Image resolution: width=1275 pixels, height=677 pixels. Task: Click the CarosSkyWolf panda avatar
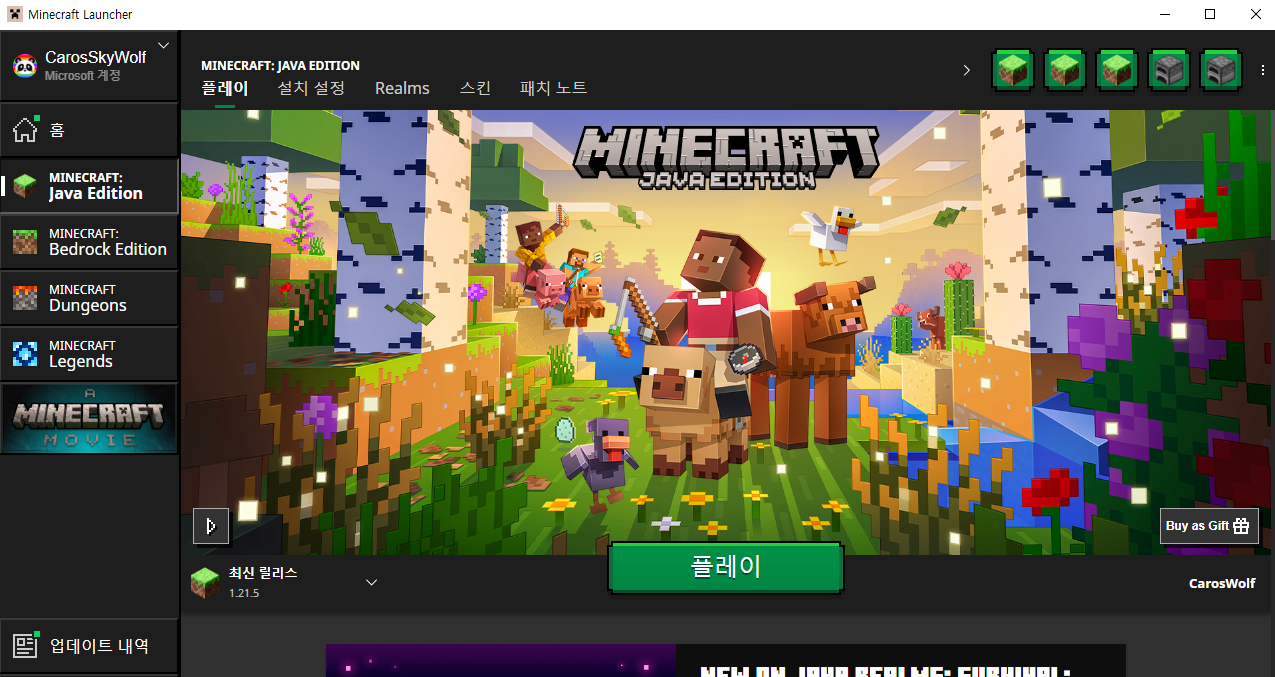[25, 66]
